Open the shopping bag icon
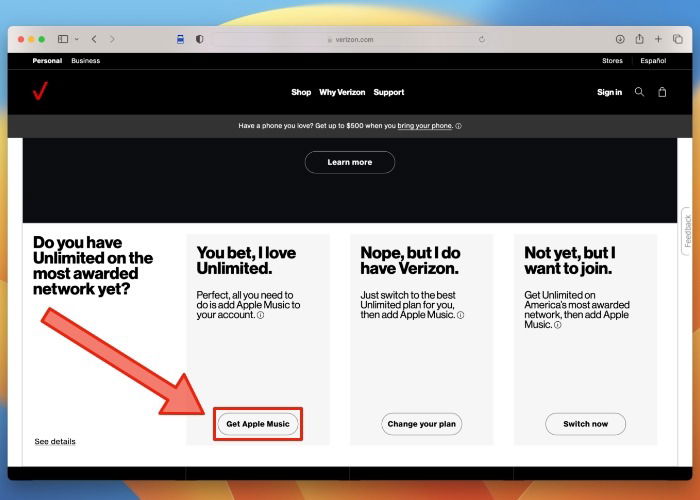 [x=662, y=92]
